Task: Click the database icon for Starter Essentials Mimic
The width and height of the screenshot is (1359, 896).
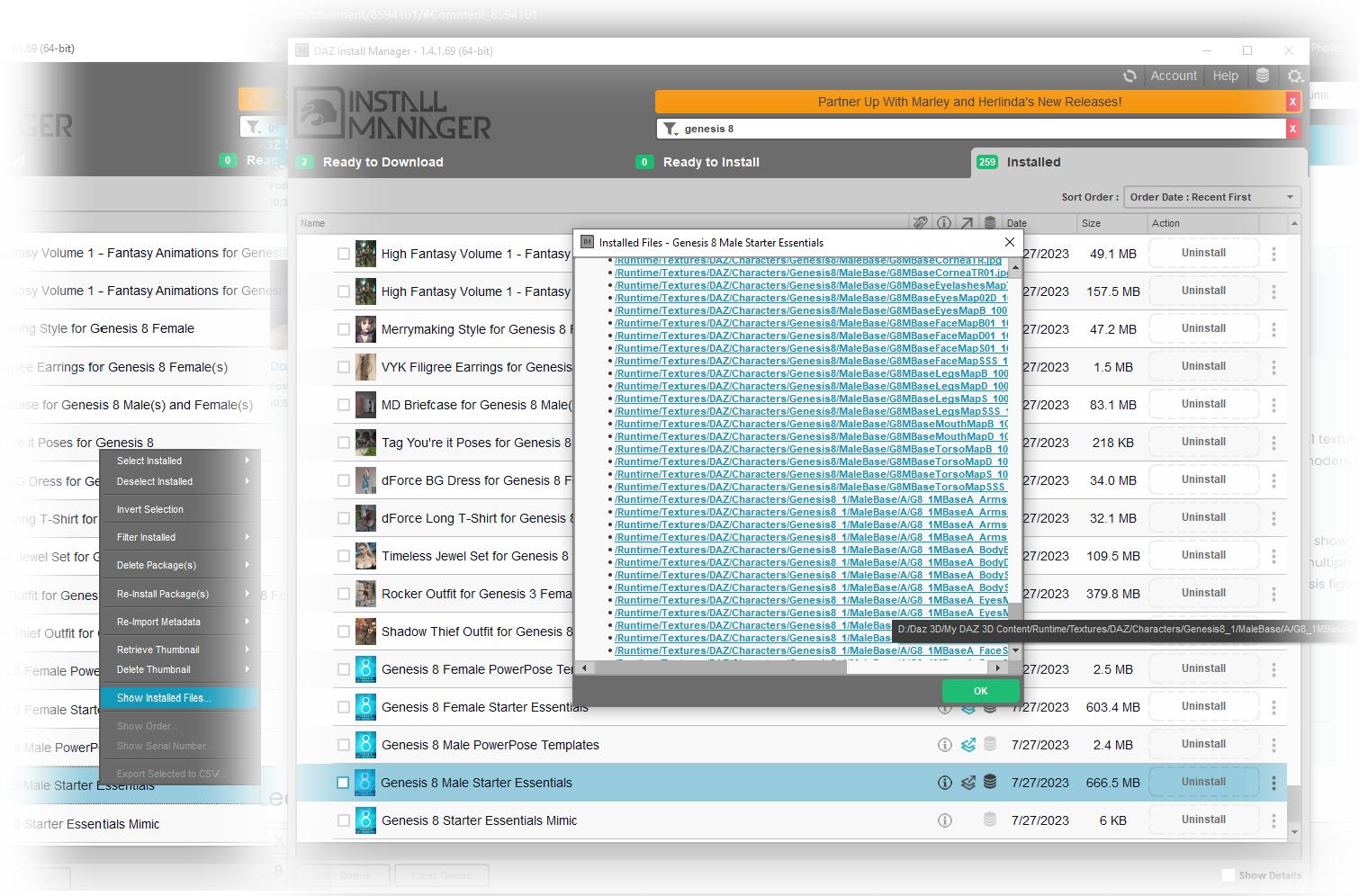Action: (x=990, y=820)
